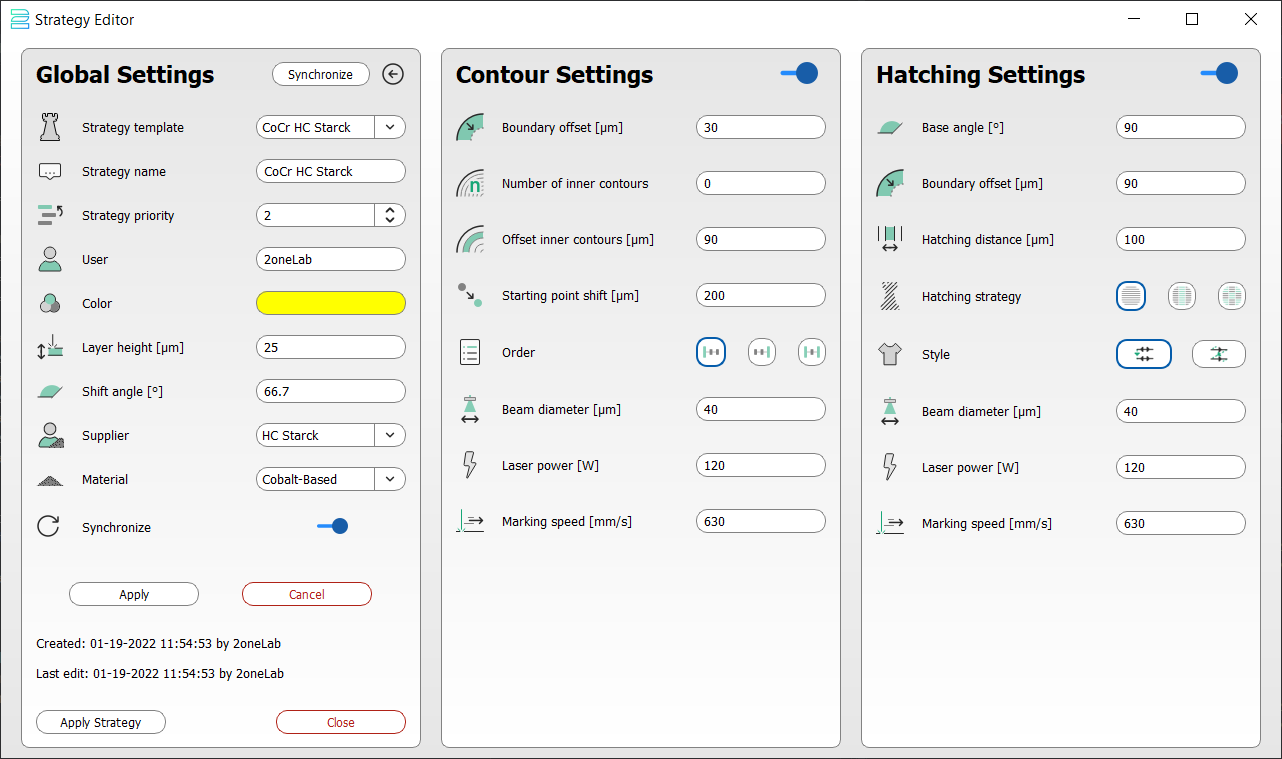Click the Layer height input field
This screenshot has width=1282, height=759.
coord(331,347)
